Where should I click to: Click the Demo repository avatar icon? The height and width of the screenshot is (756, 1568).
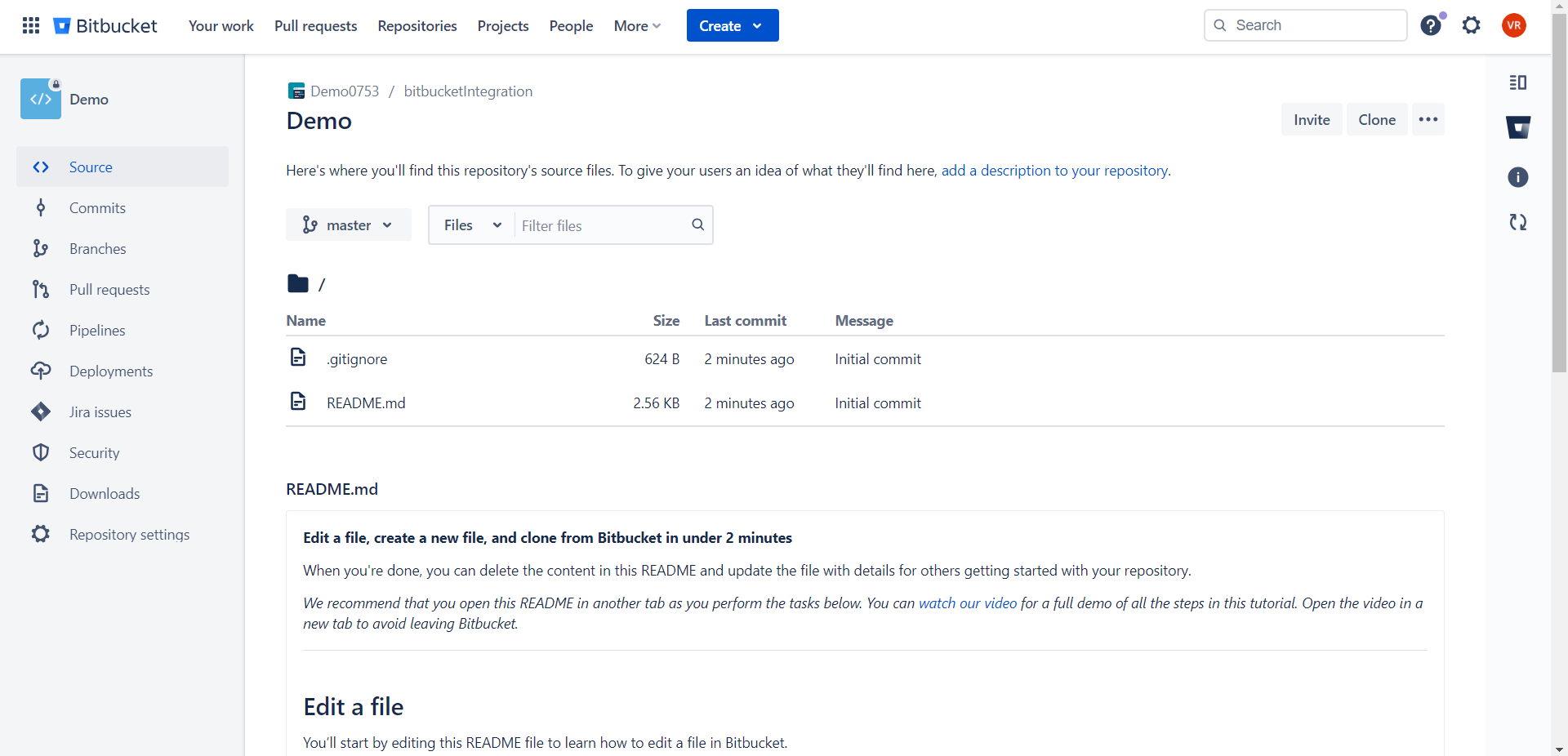41,99
